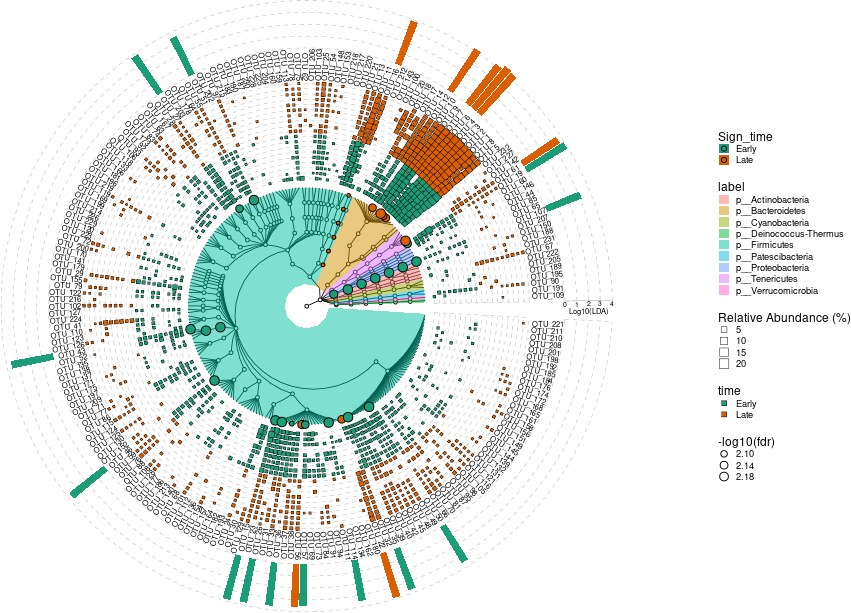Viewport: 851px width, 613px height.
Task: Click the OTU_221 tip label
Action: click(548, 324)
